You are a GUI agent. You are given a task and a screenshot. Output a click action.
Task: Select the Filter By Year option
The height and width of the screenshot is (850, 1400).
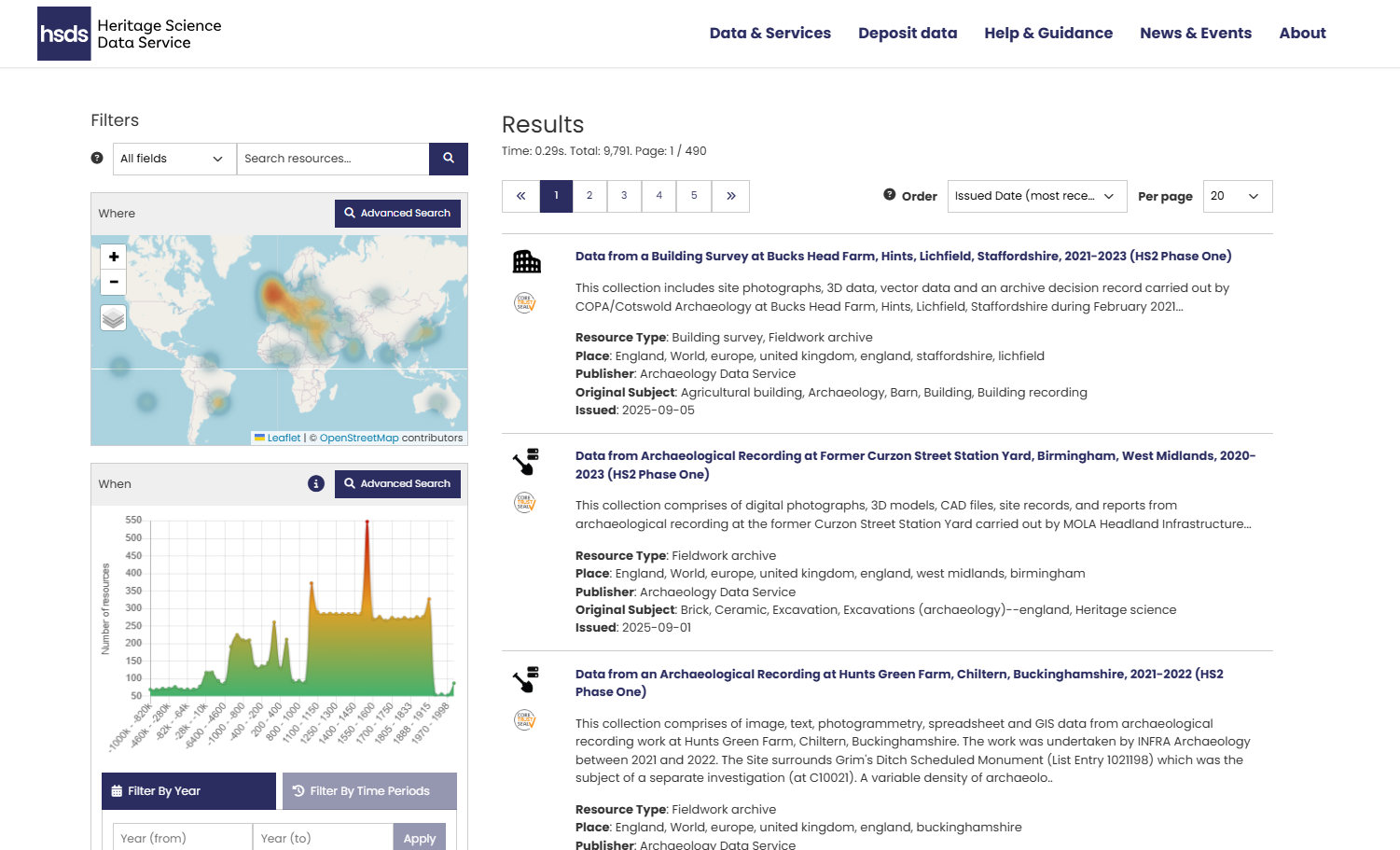(188, 790)
